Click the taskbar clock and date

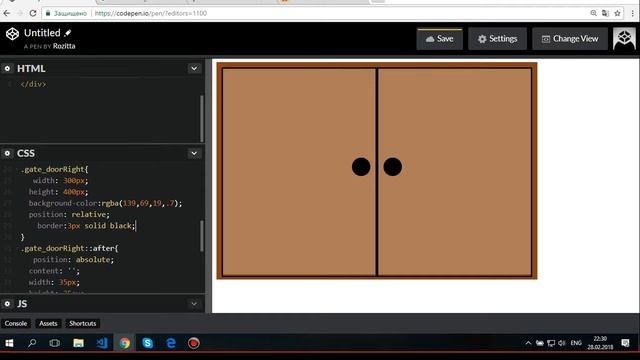(600, 343)
